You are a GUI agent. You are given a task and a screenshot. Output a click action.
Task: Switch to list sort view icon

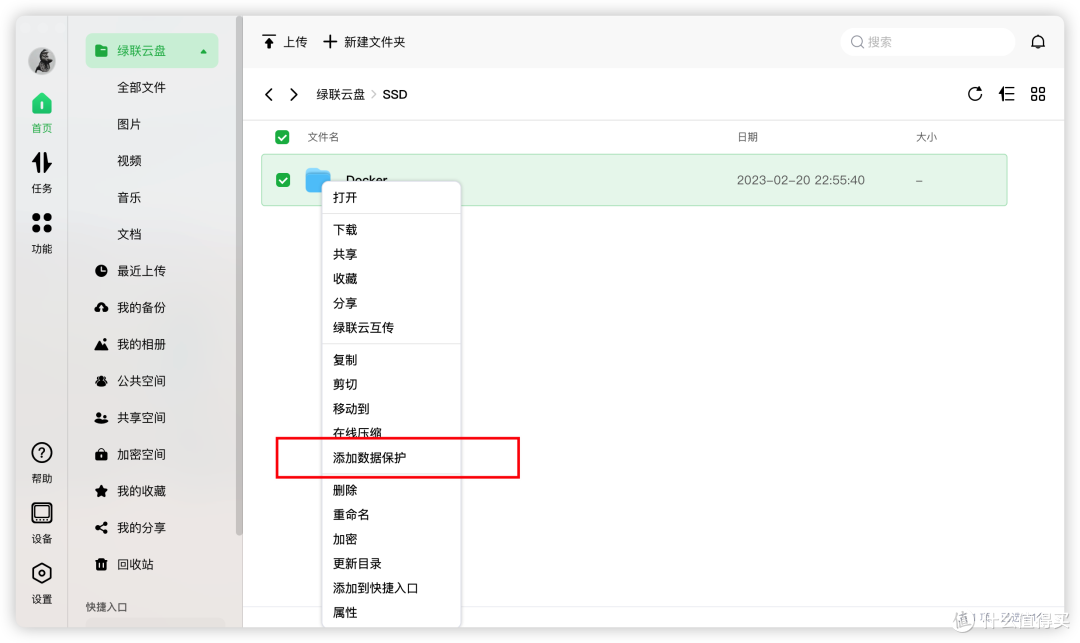point(1006,94)
